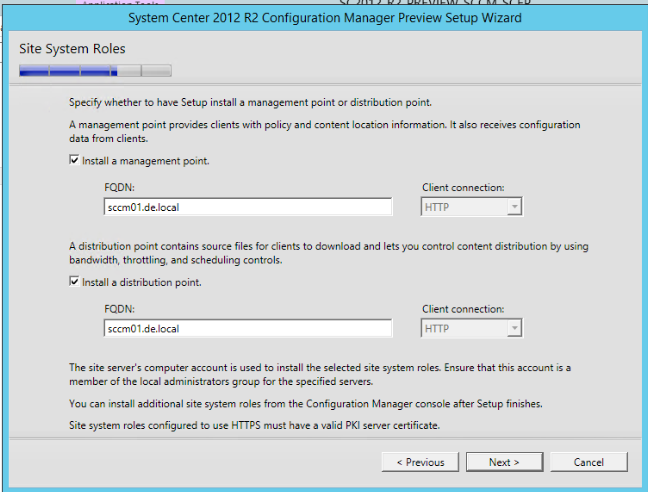Click the management point FQDN text field
This screenshot has width=648, height=492.
pos(247,207)
